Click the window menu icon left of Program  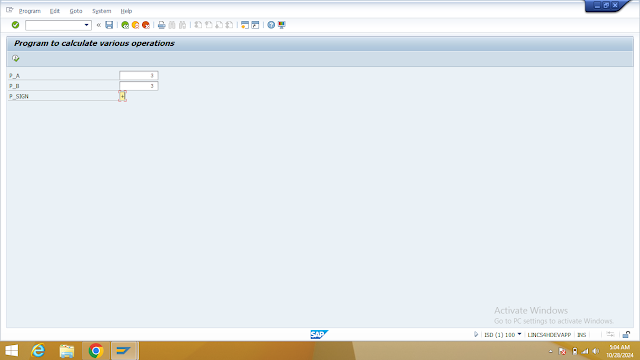click(10, 10)
